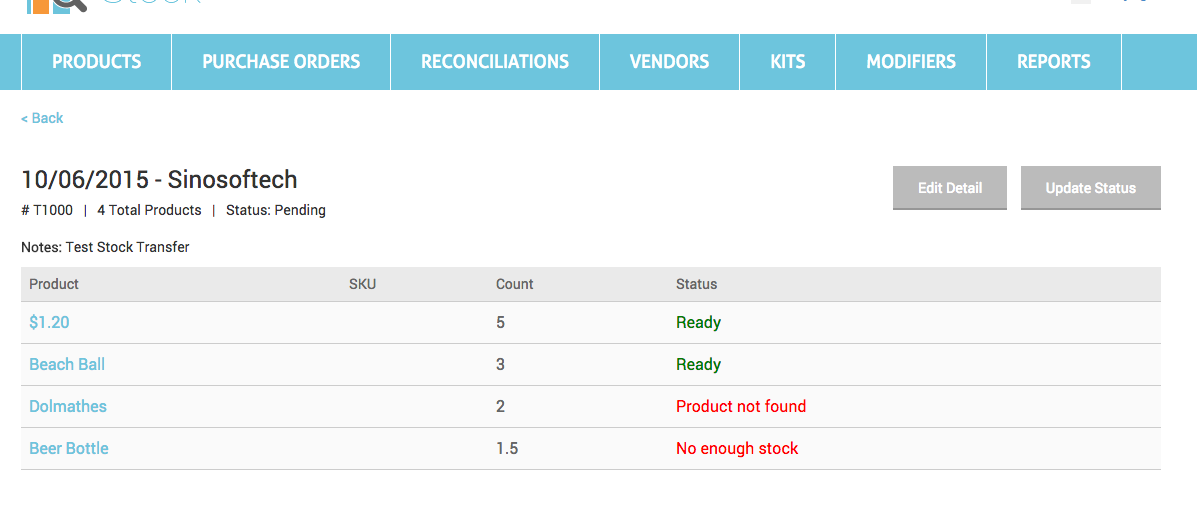1197x523 pixels.
Task: Click the 'Product not found' status text
Action: coord(740,407)
